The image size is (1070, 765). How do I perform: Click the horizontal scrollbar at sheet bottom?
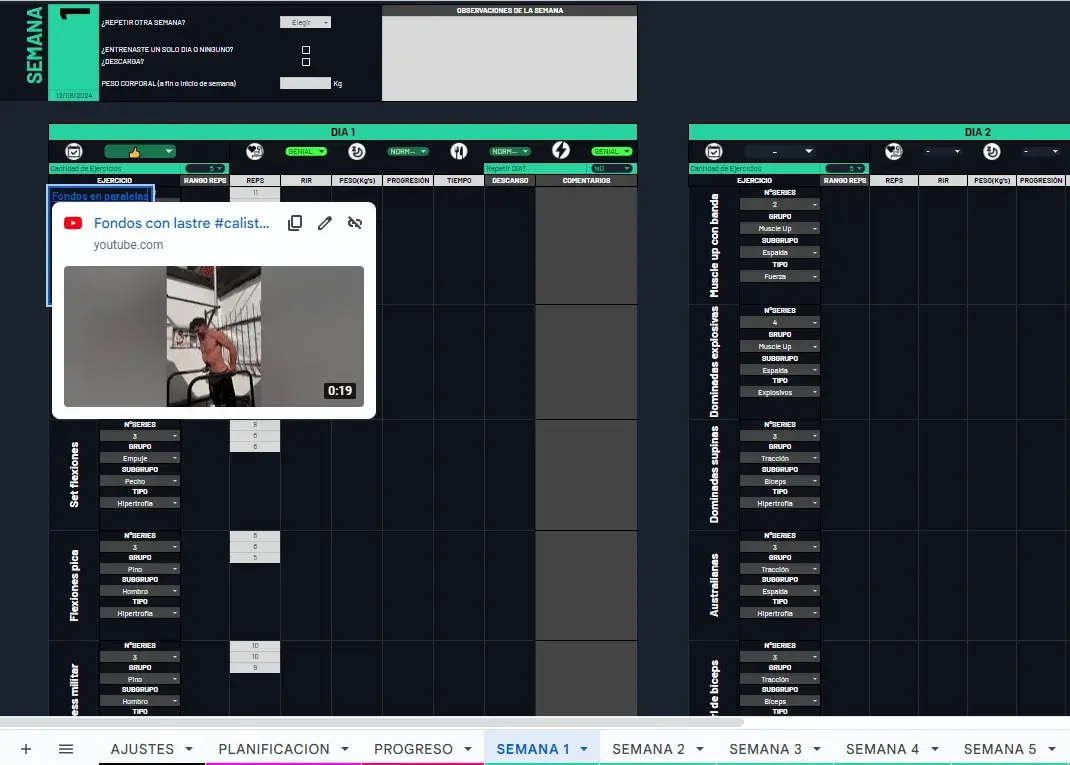point(372,721)
